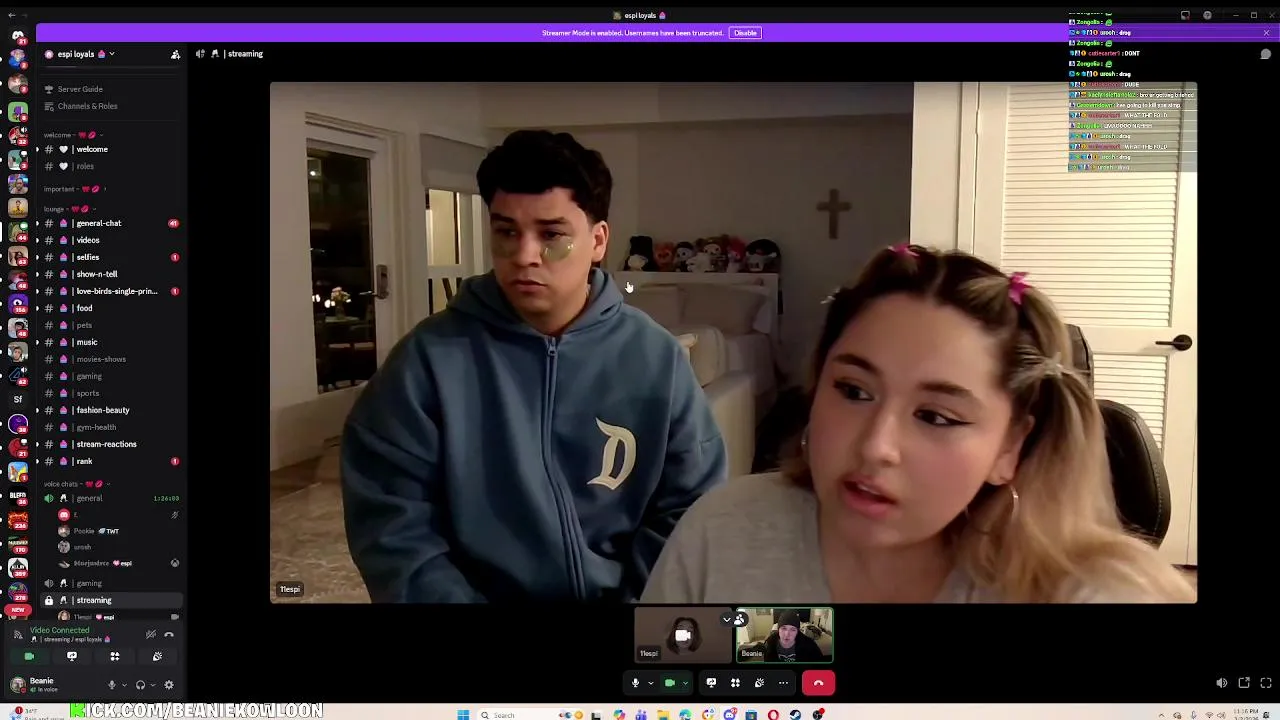Open User Settings gear
Image resolution: width=1280 pixels, height=720 pixels.
(169, 685)
